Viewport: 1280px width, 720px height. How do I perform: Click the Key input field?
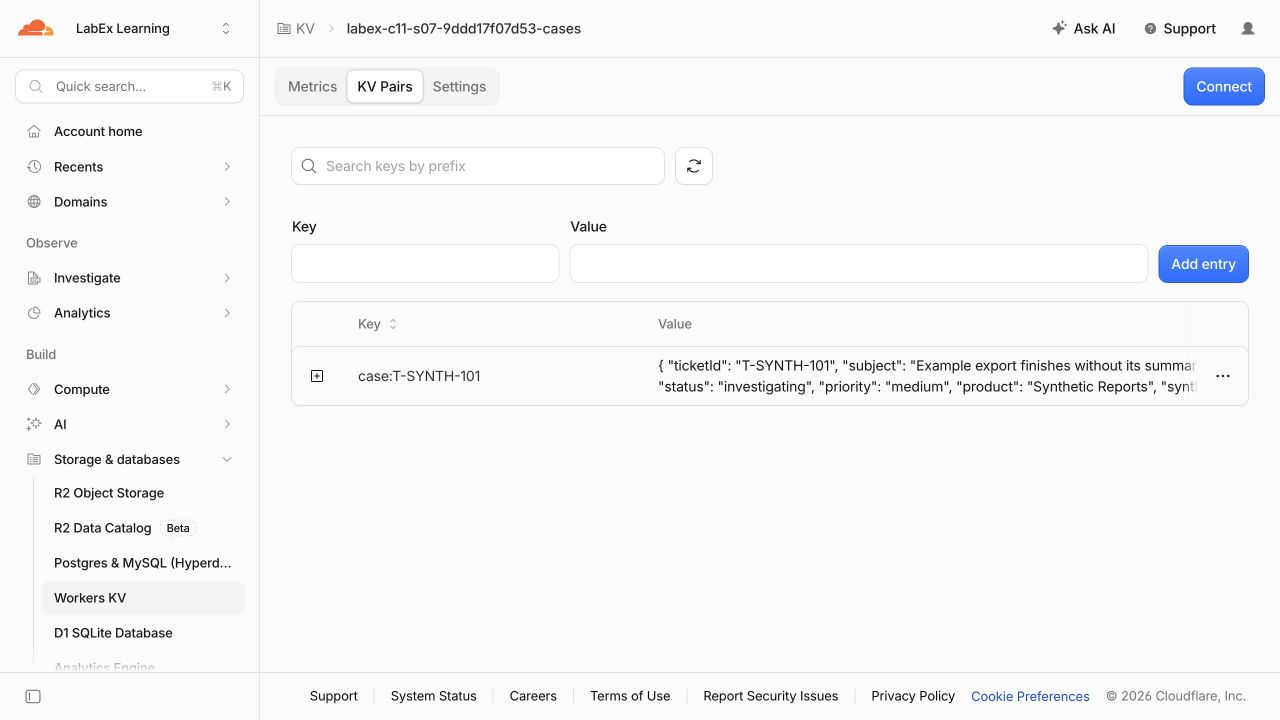pos(425,264)
